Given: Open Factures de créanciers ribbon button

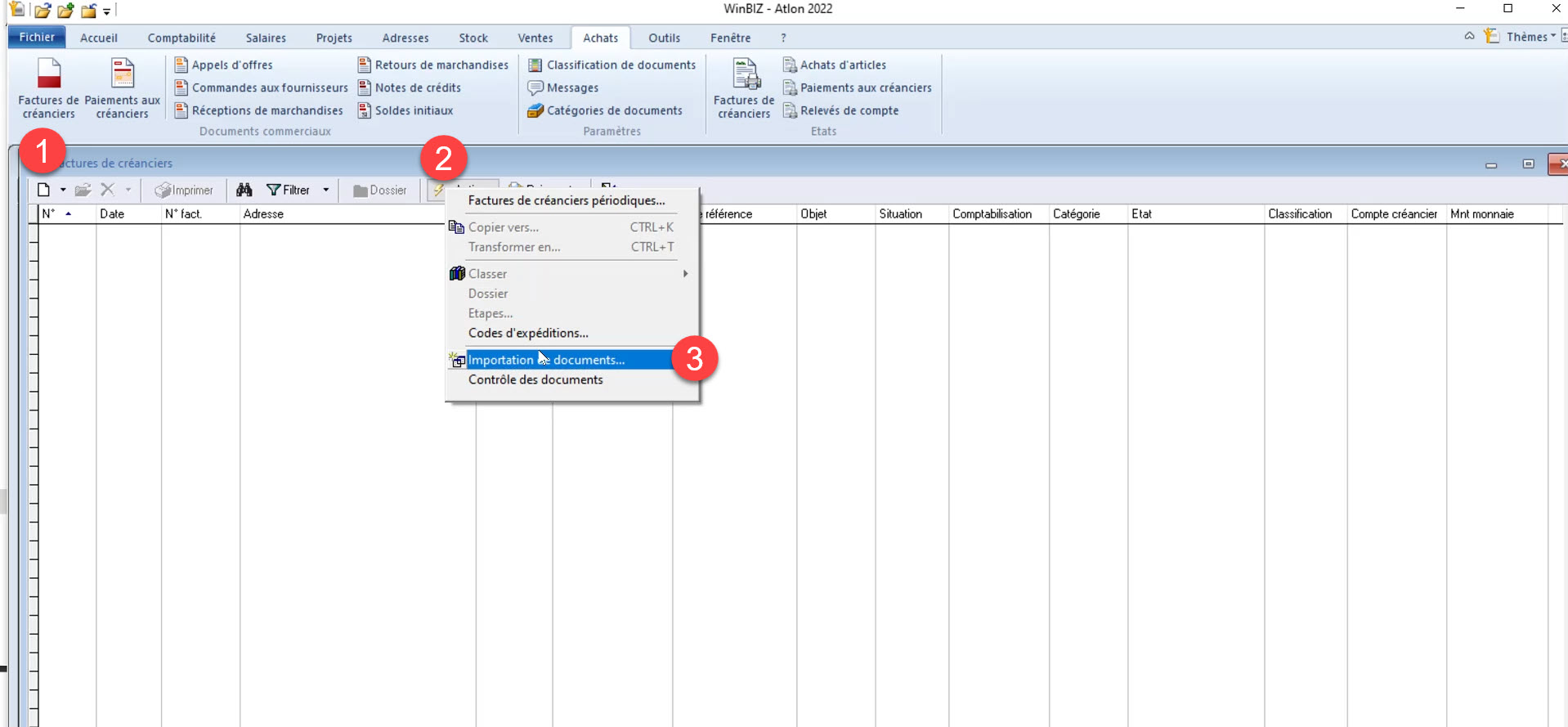Looking at the screenshot, I should click(49, 88).
